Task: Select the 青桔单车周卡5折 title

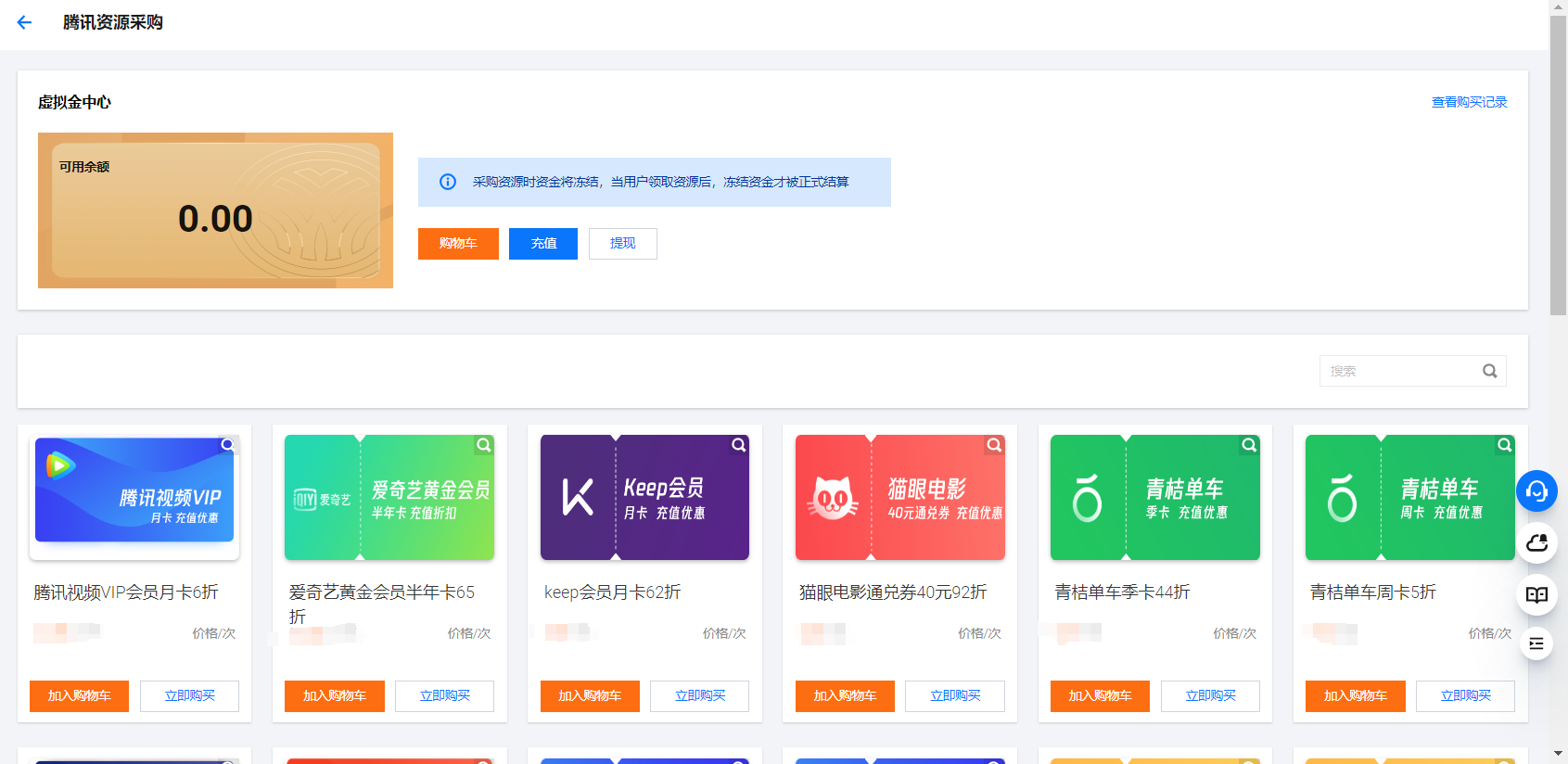Action: [1372, 592]
